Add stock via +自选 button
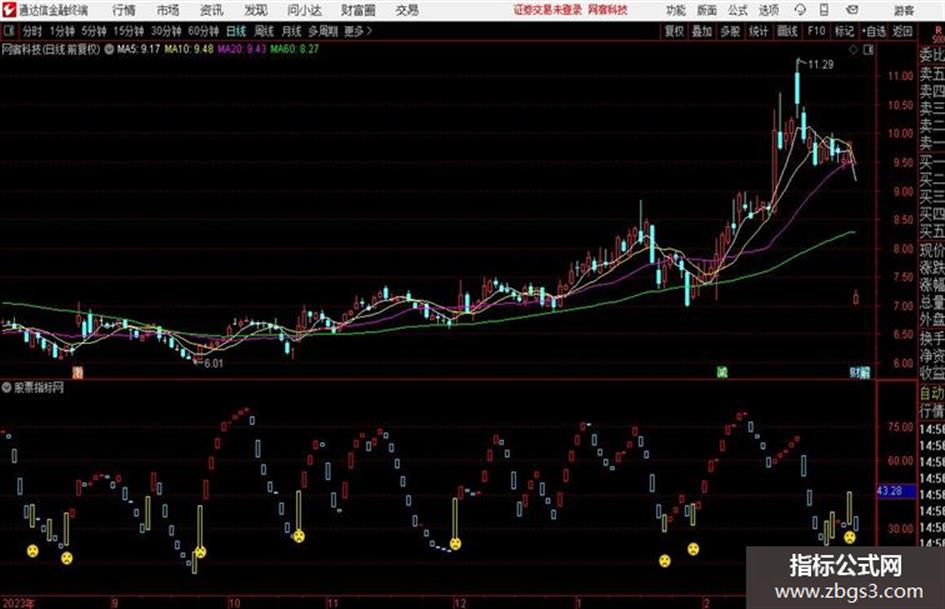The width and height of the screenshot is (945, 609). pyautogui.click(x=873, y=31)
